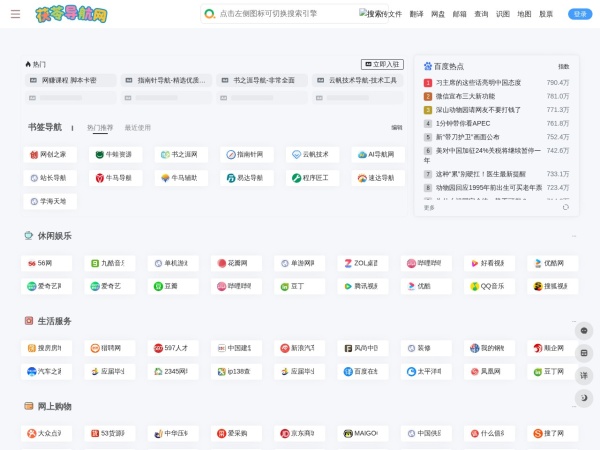Click the 立即入驻 button
This screenshot has width=600, height=450.
tap(382, 64)
